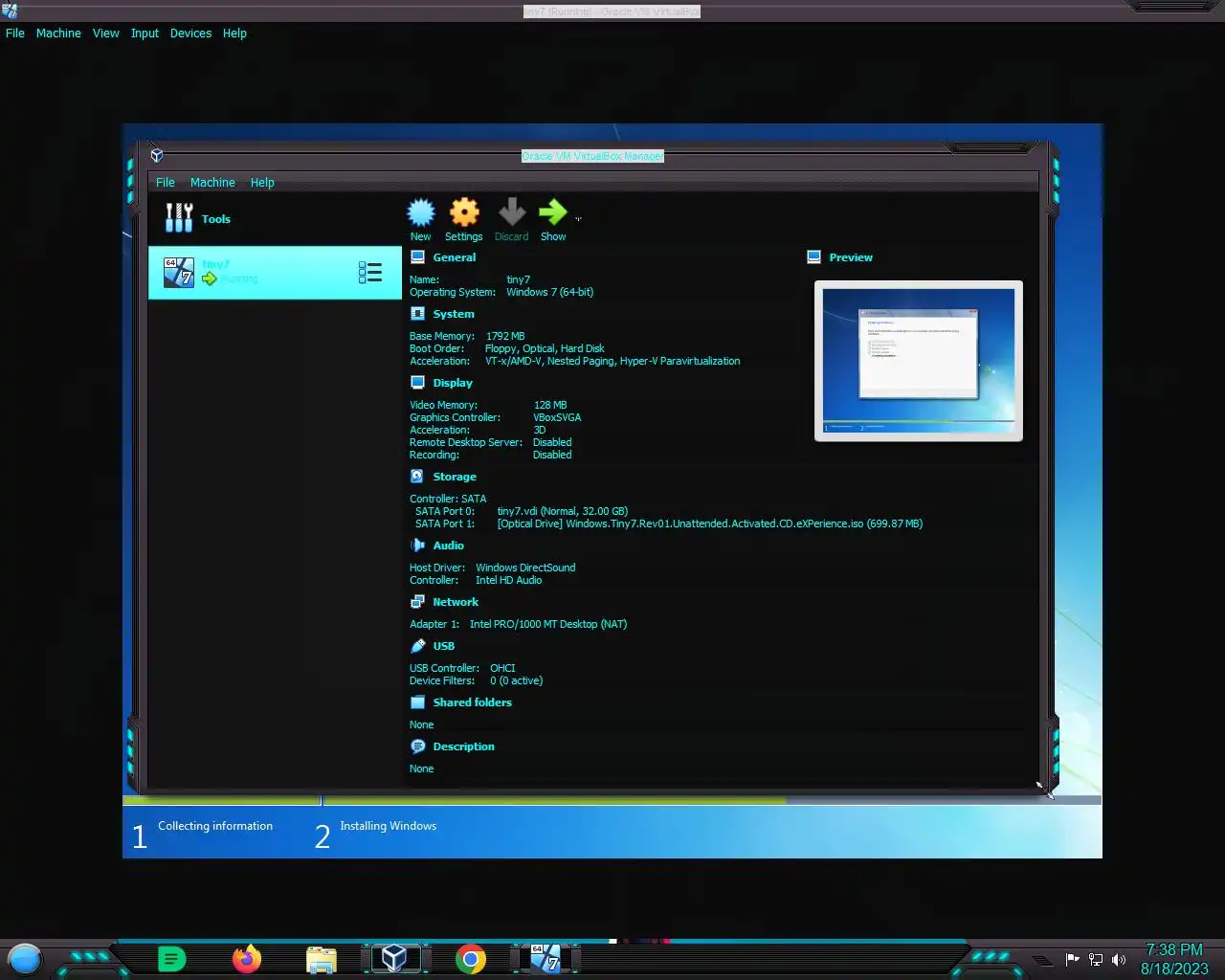Viewport: 1225px width, 980px height.
Task: Open the USB settings heading link
Action: [443, 646]
